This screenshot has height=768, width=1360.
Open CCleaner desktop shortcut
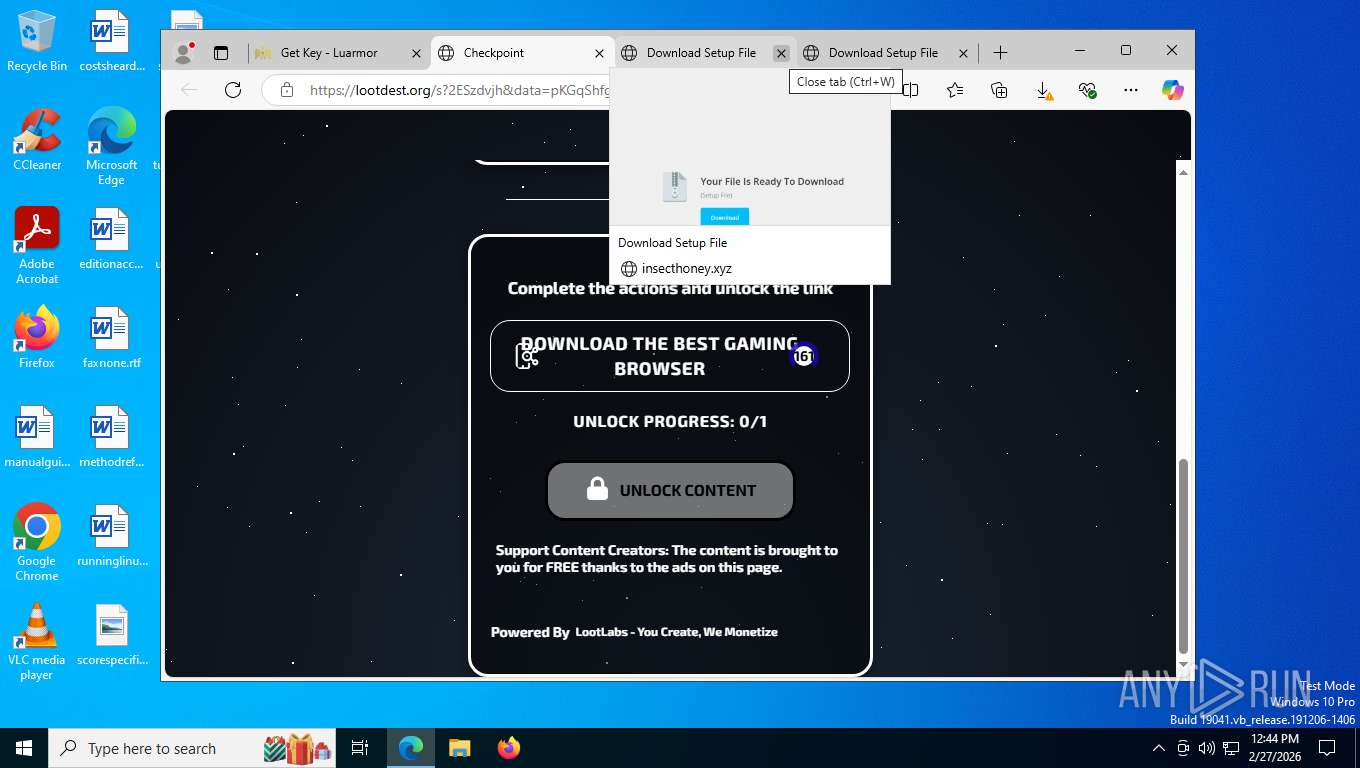click(x=37, y=140)
